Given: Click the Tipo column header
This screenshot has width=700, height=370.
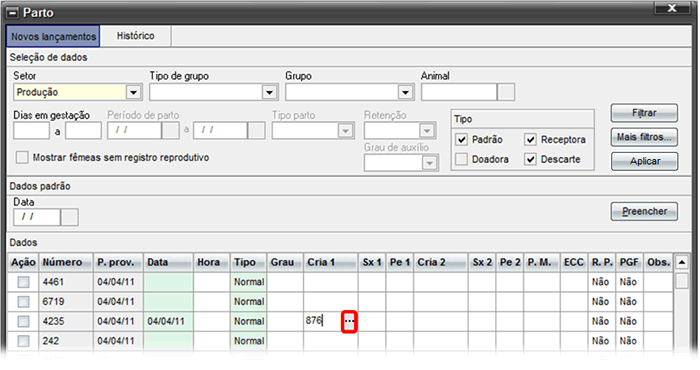Looking at the screenshot, I should (249, 262).
